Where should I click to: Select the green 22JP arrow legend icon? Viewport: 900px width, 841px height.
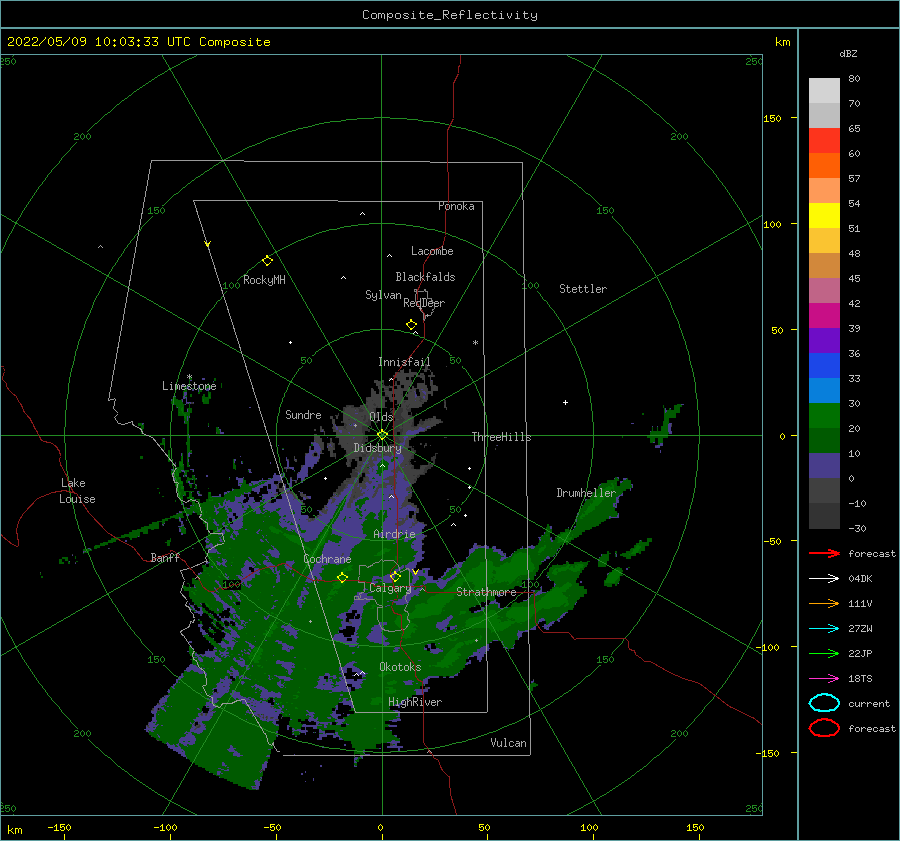click(824, 653)
